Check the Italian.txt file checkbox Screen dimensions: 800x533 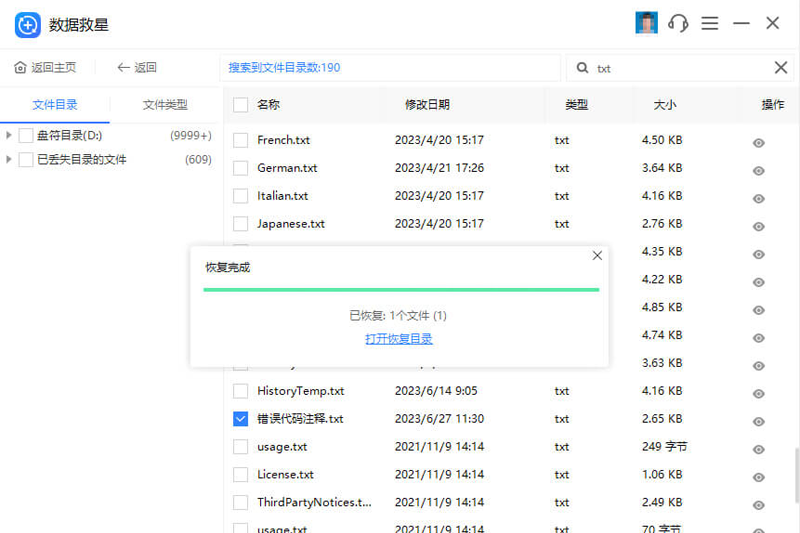[241, 196]
